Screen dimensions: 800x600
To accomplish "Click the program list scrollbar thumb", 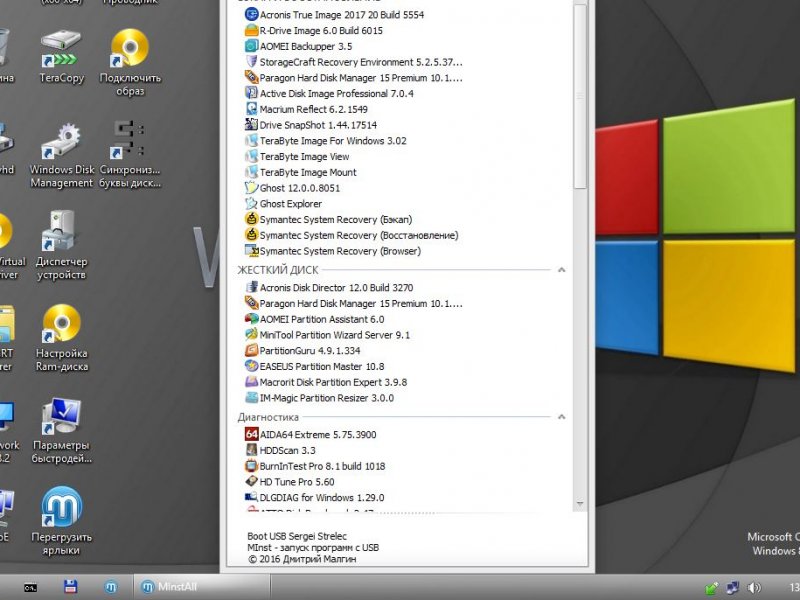I will [580, 96].
